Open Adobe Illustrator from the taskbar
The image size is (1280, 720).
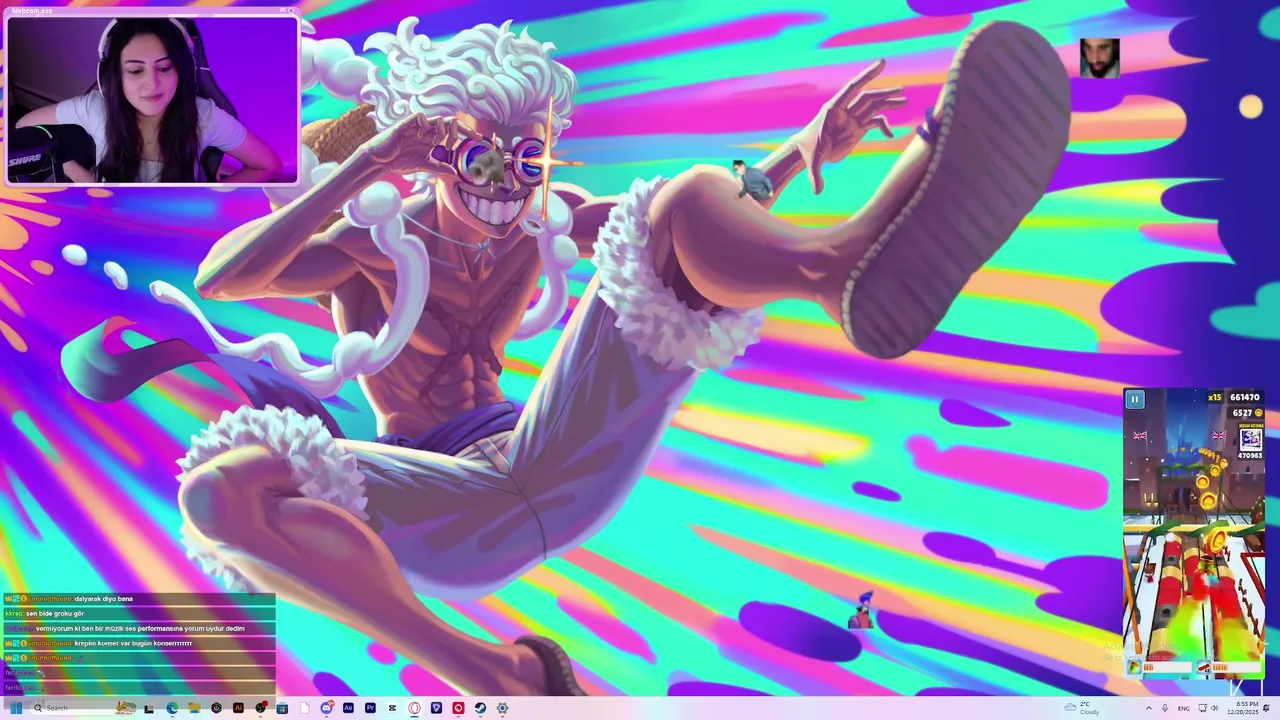(x=238, y=708)
